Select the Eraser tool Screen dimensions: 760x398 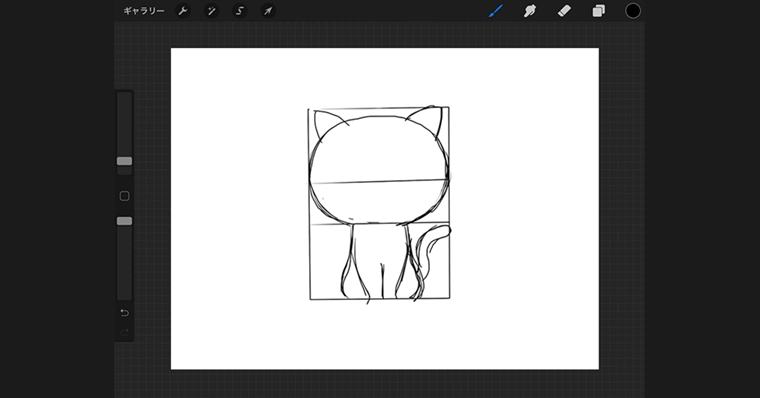[564, 11]
